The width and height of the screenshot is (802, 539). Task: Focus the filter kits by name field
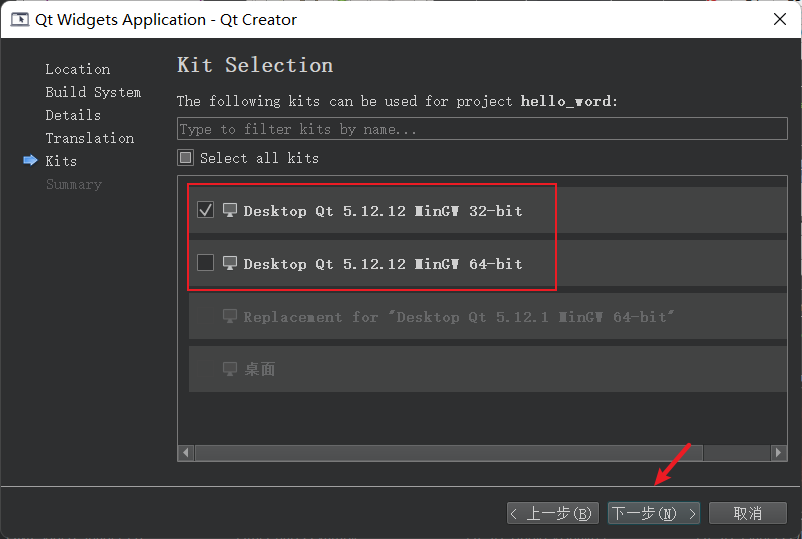pos(482,128)
